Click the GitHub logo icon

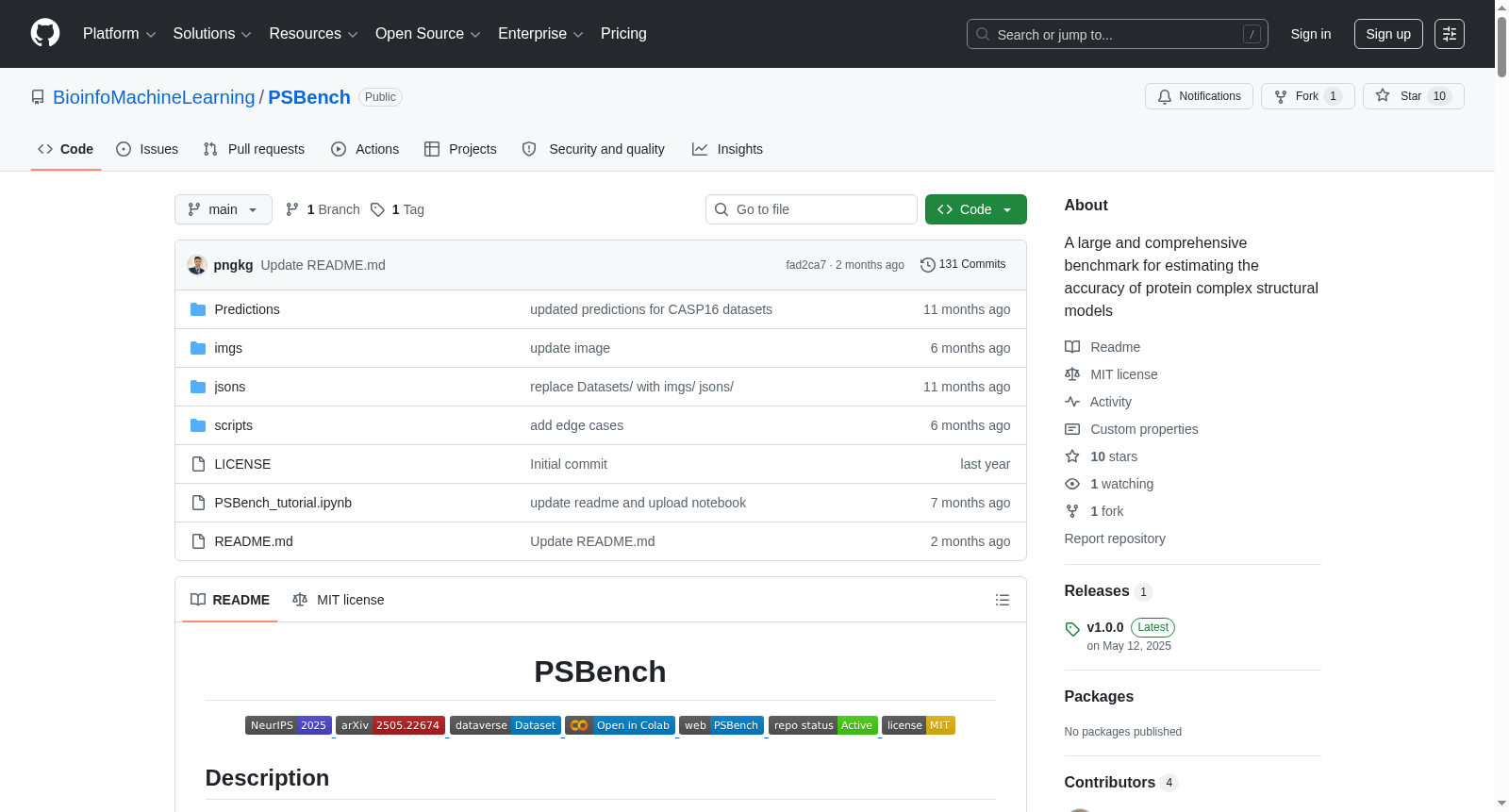click(45, 34)
